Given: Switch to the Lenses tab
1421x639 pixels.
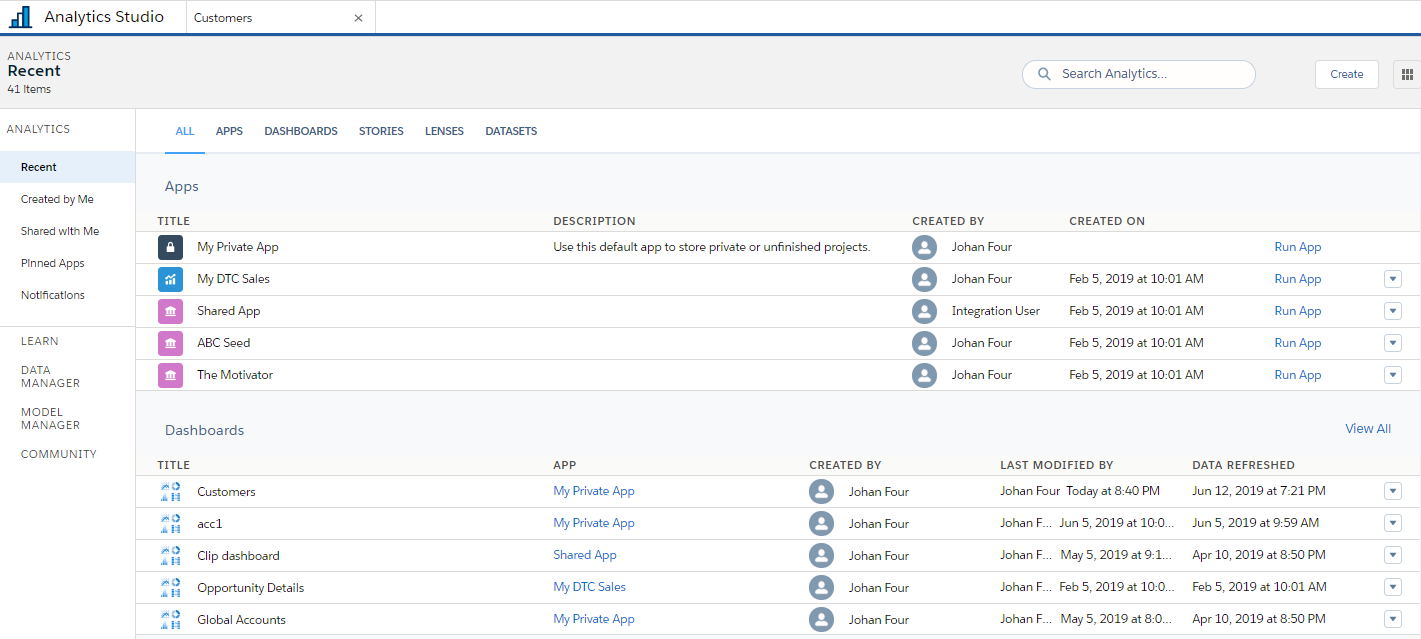Looking at the screenshot, I should tap(444, 131).
